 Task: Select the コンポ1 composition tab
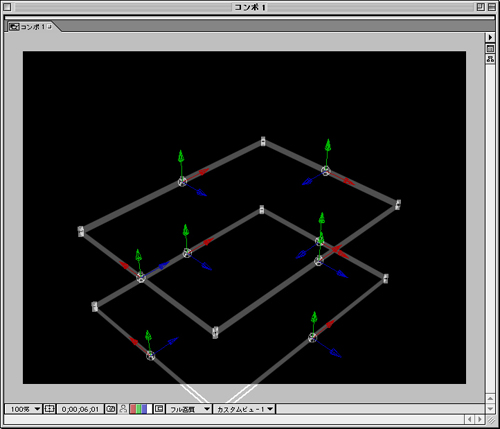[x=31, y=27]
